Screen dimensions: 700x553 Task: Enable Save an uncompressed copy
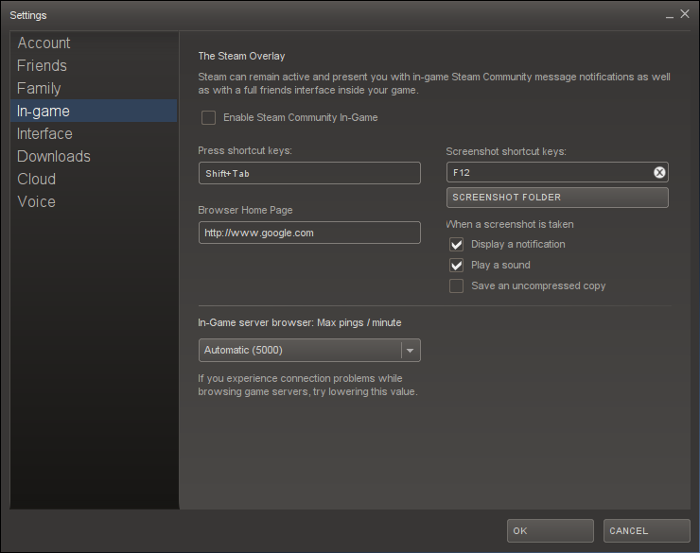pos(456,286)
